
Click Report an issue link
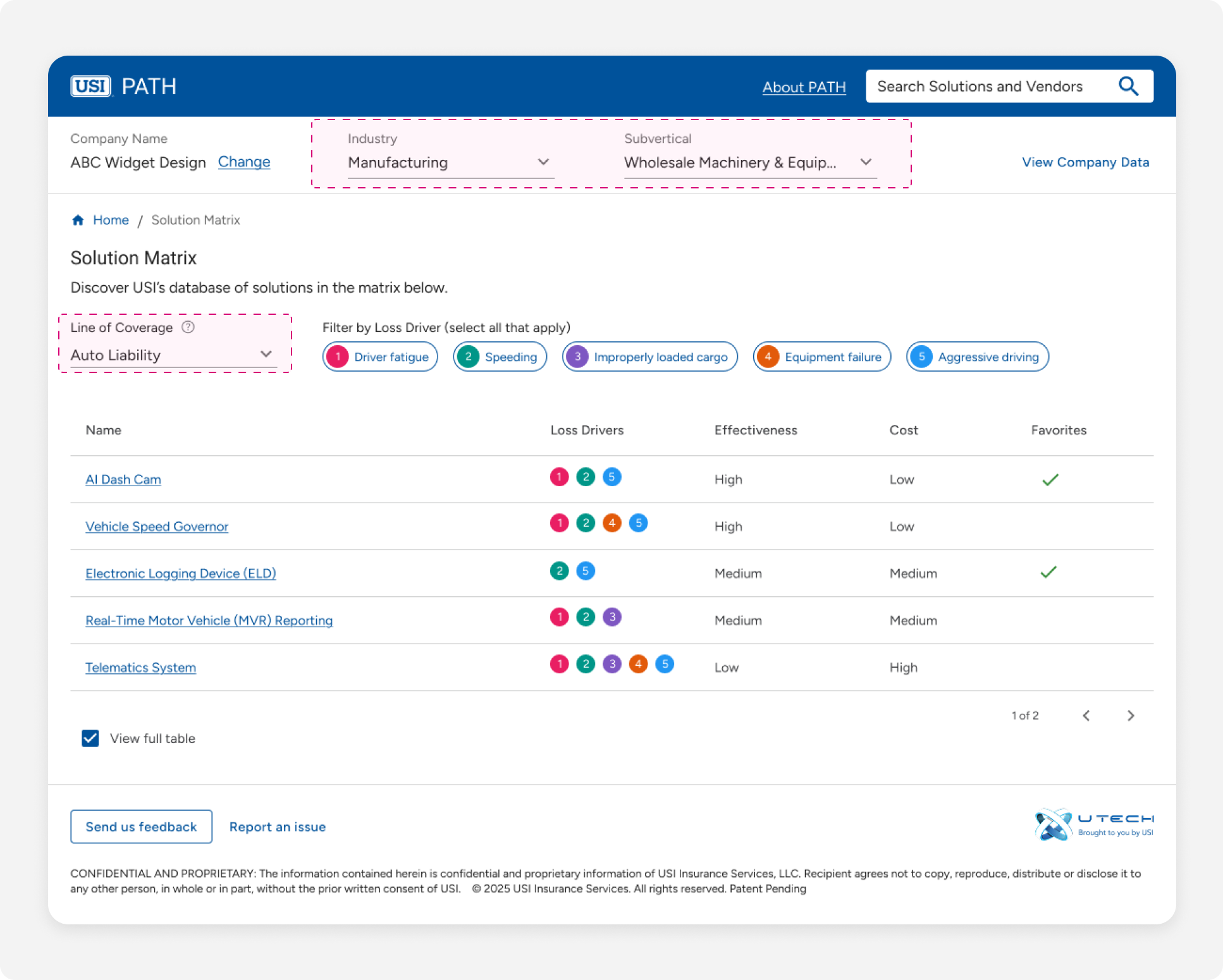(x=278, y=826)
